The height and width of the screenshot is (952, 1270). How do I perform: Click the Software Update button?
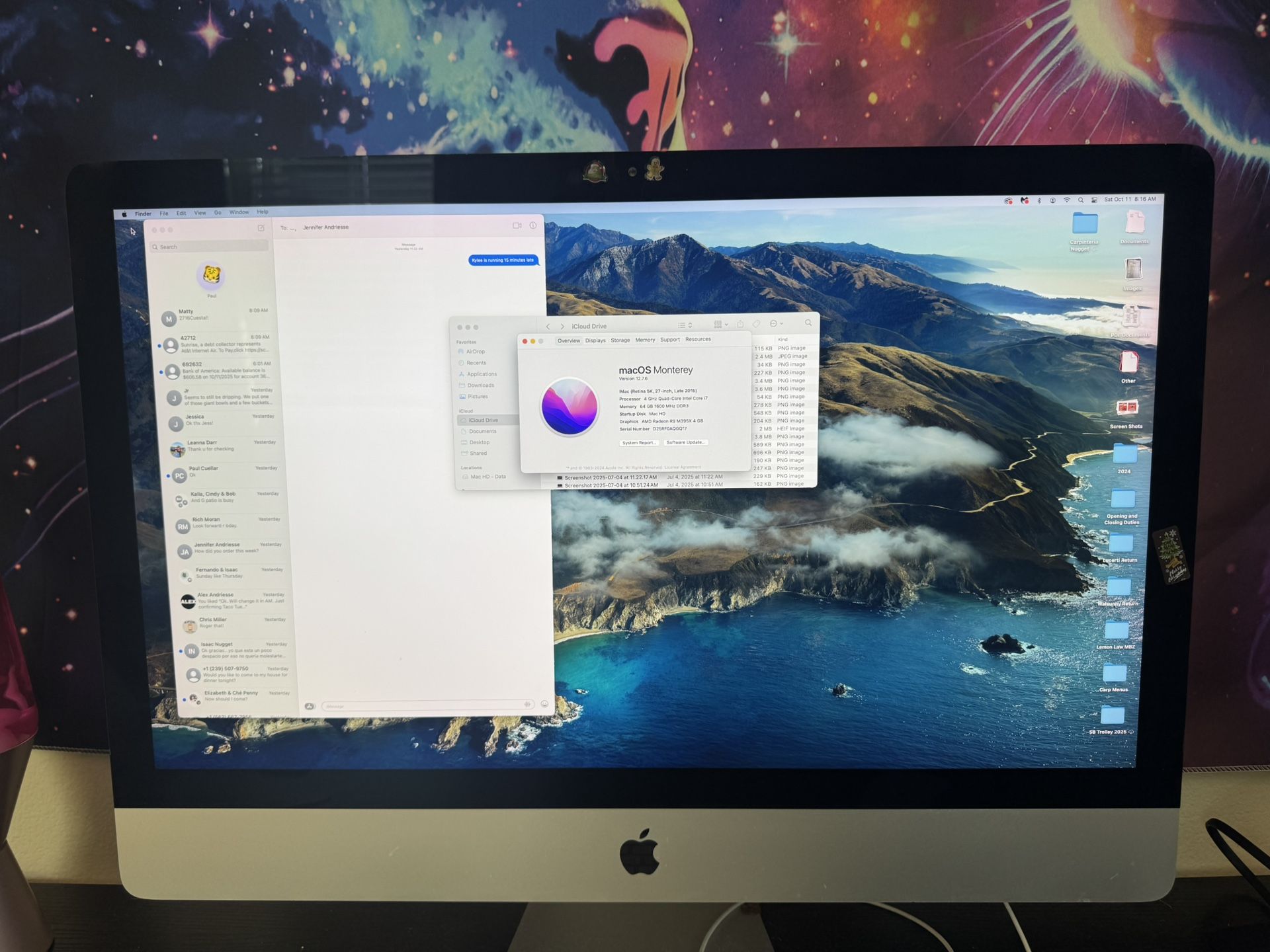click(685, 442)
